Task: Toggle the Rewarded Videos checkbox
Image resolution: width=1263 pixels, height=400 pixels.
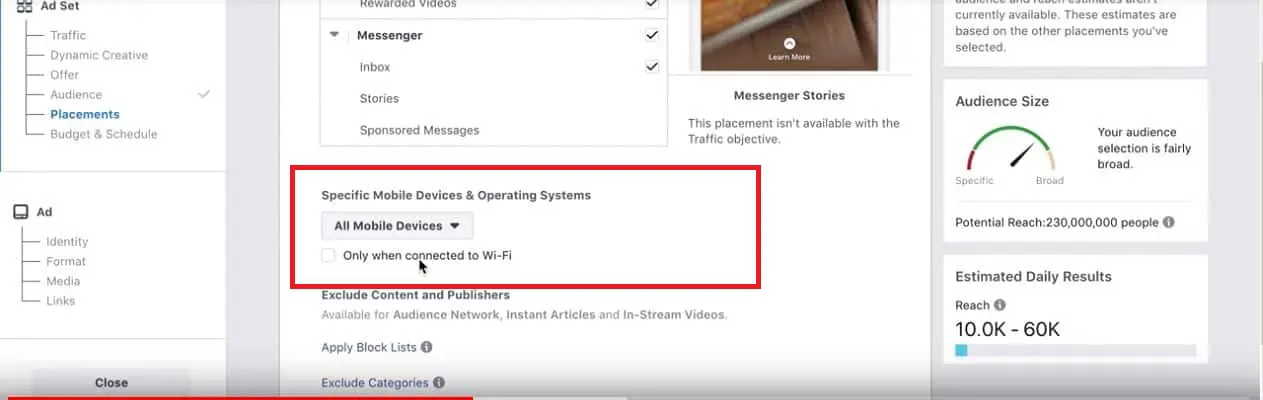Action: 652,4
